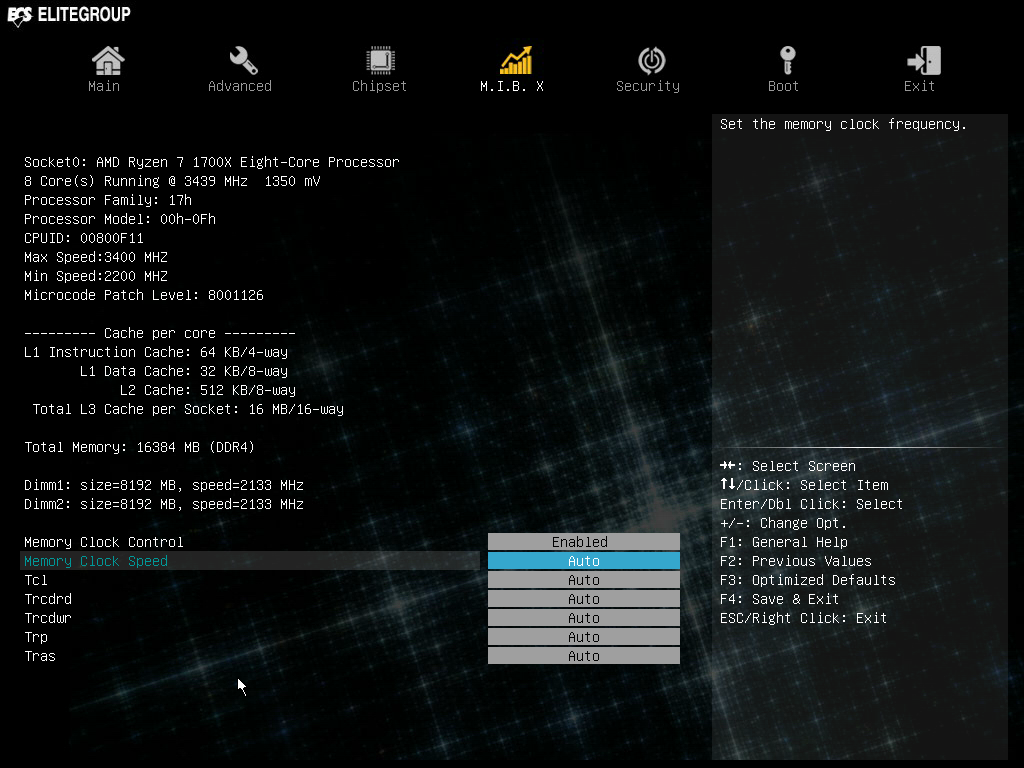The height and width of the screenshot is (768, 1024).
Task: Select the Trcdwr setting label
Action: 48,618
